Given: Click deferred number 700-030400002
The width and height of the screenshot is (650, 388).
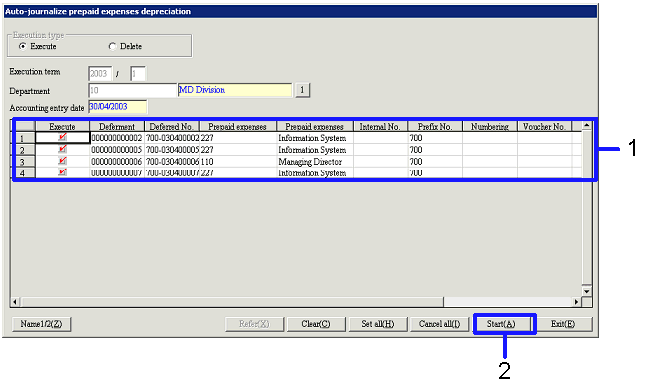Looking at the screenshot, I should point(172,138).
